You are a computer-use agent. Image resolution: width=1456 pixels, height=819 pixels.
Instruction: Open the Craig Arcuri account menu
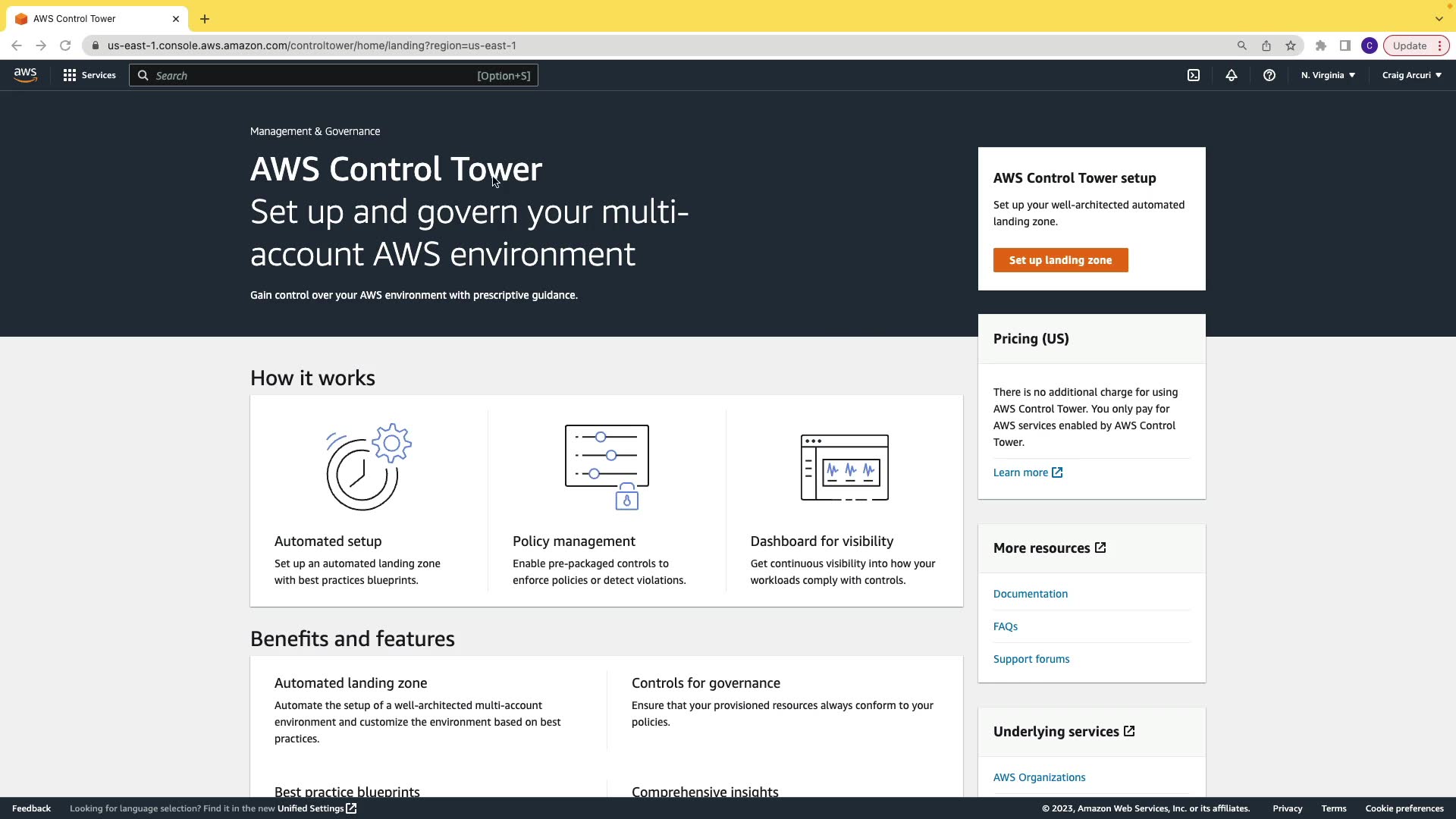pyautogui.click(x=1411, y=75)
